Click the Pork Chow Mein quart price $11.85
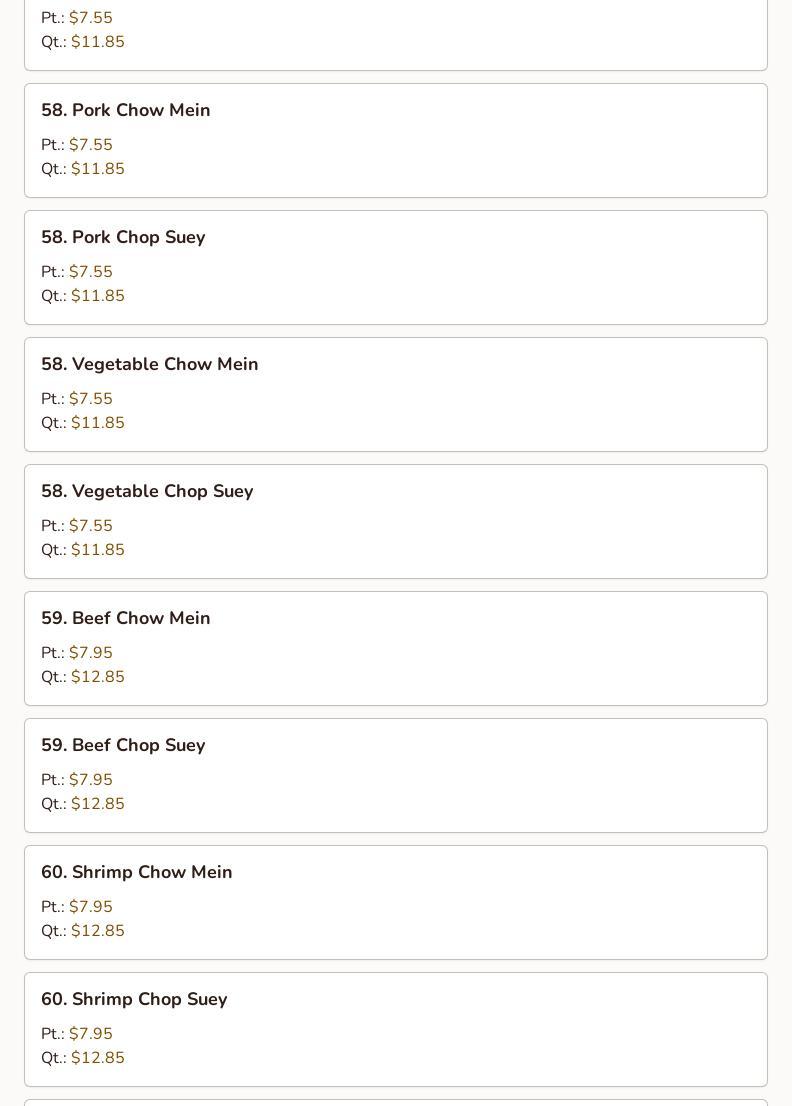Image resolution: width=792 pixels, height=1106 pixels. 98,169
